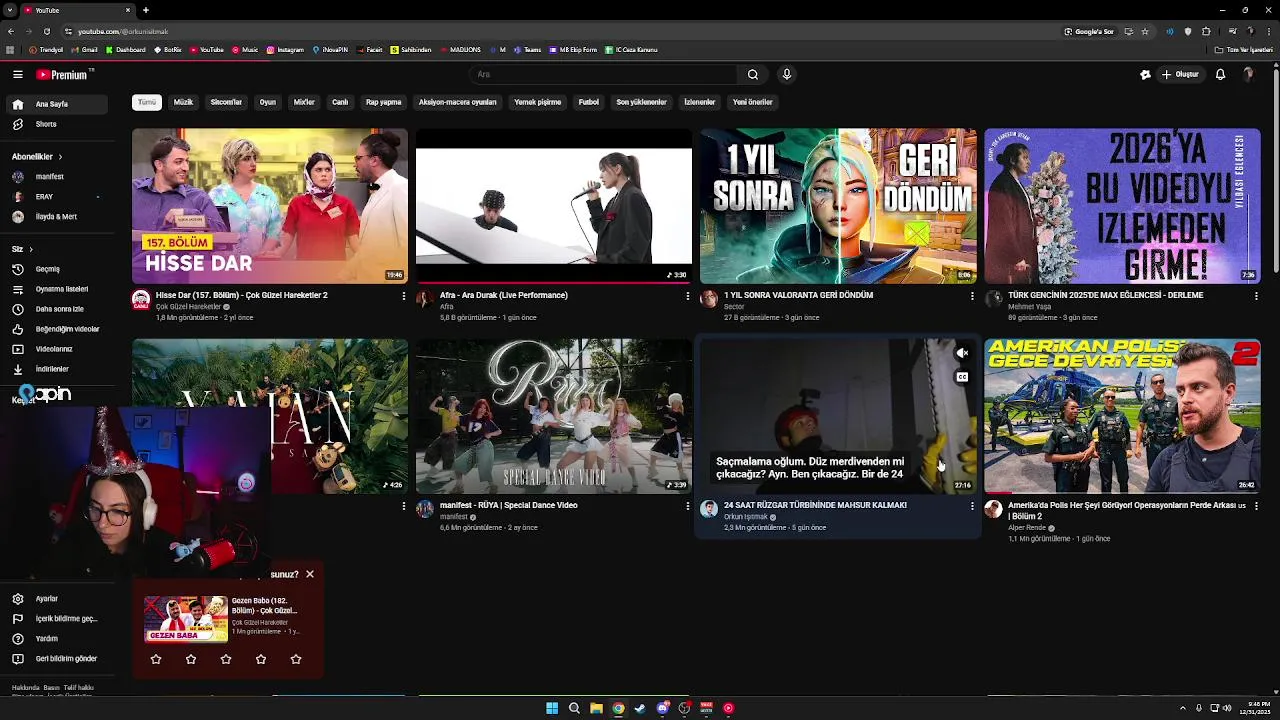The image size is (1280, 720).
Task: Click the Ara search input field
Action: [x=603, y=74]
